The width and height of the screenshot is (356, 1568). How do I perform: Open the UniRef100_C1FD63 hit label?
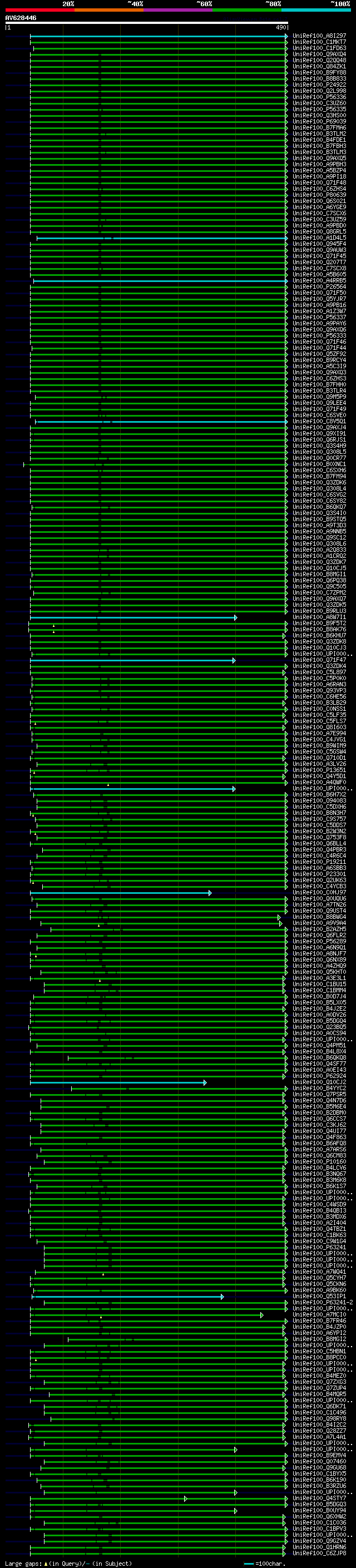click(319, 48)
